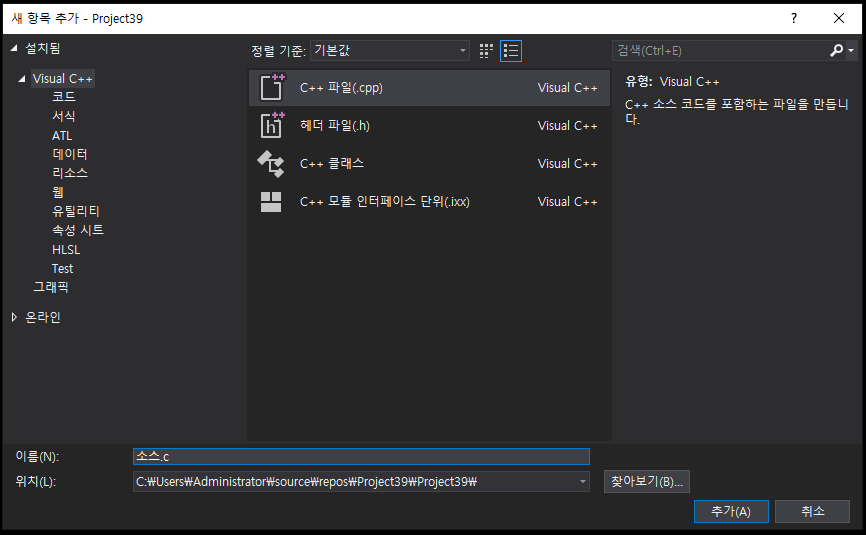
Task: Collapse the 설치됨 tree section
Action: (x=14, y=49)
